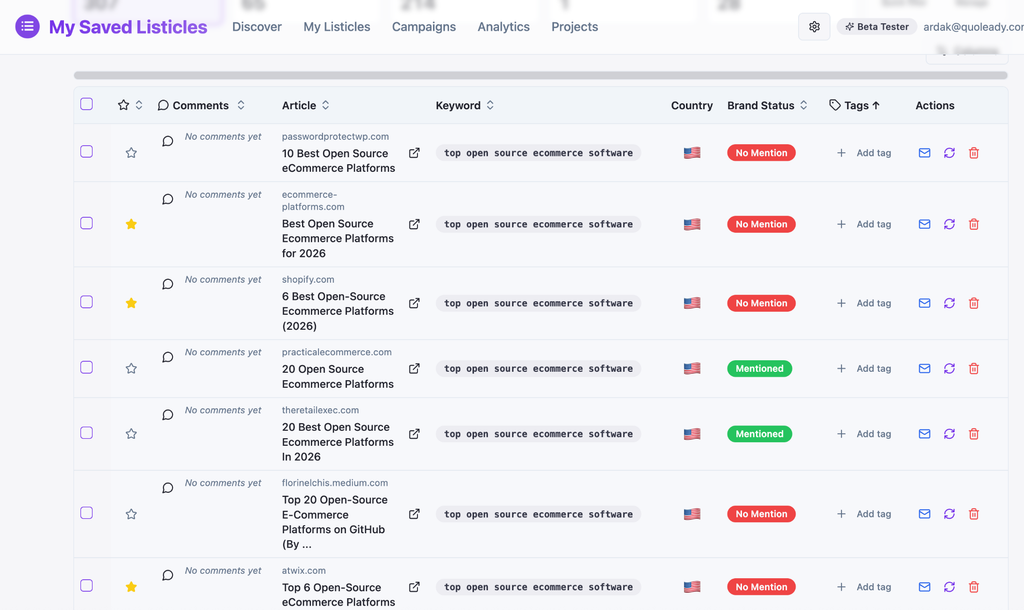Image resolution: width=1024 pixels, height=610 pixels.
Task: Refresh icon in florinelchis.medium.com row
Action: click(949, 514)
